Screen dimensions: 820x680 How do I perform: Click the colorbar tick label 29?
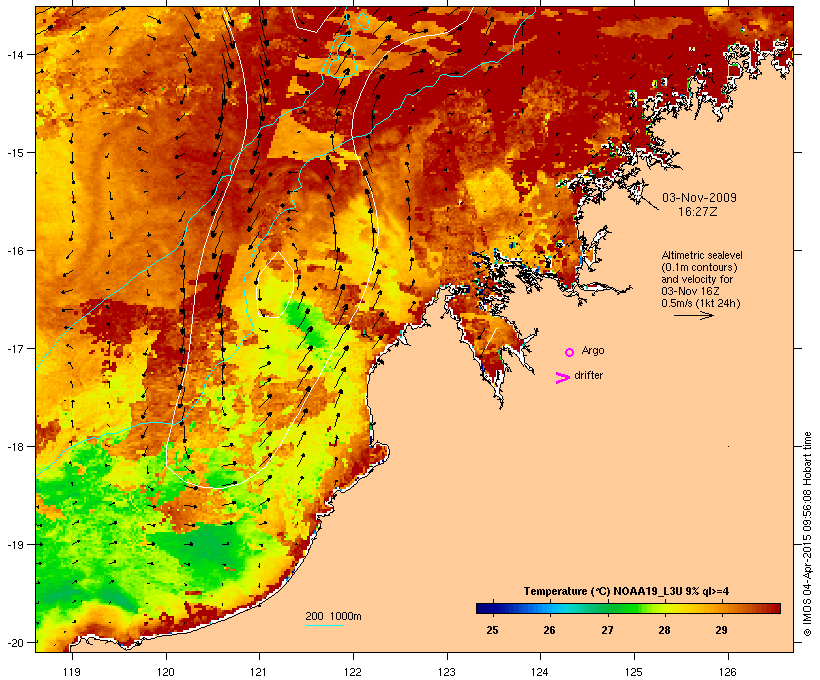click(721, 630)
